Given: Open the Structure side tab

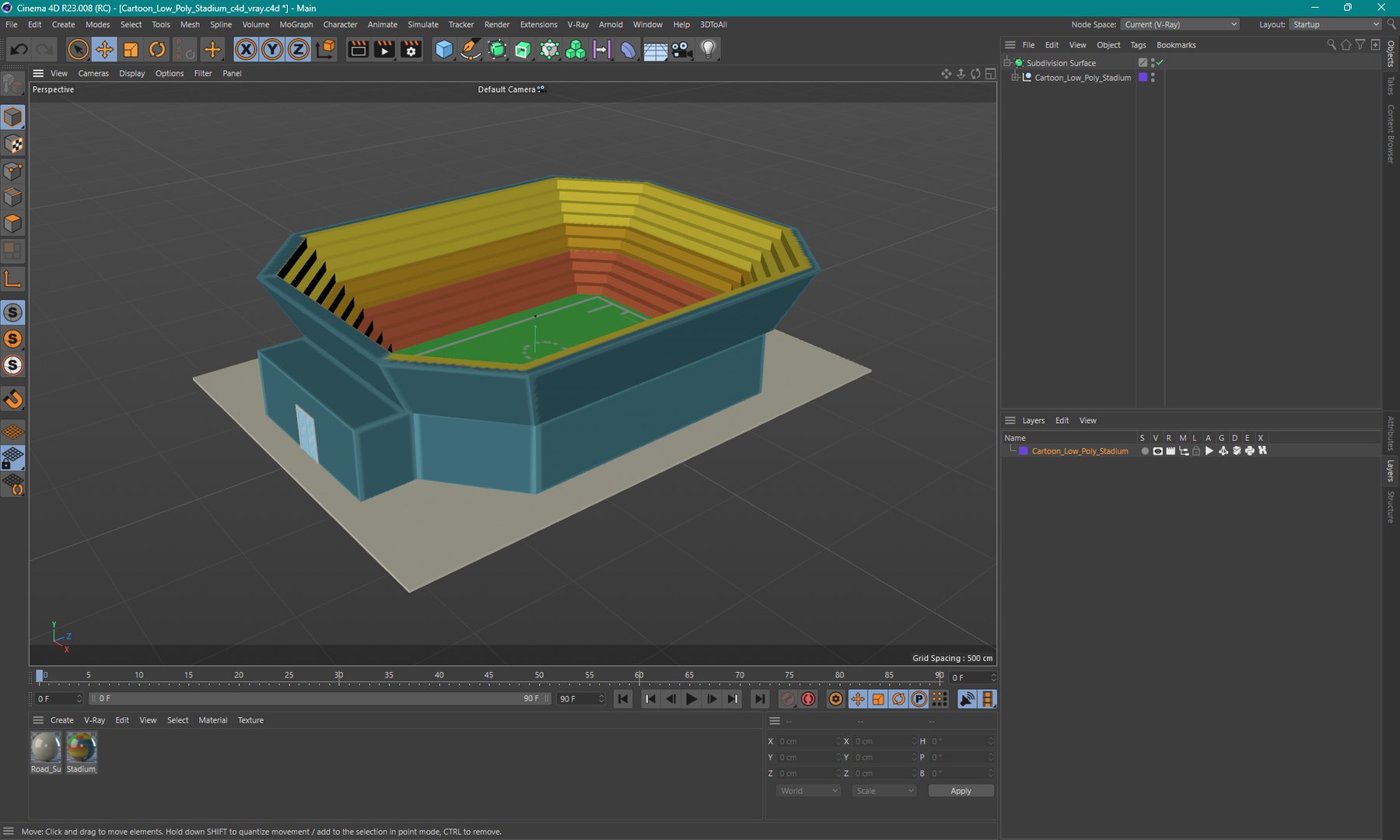Looking at the screenshot, I should pyautogui.click(x=1391, y=507).
